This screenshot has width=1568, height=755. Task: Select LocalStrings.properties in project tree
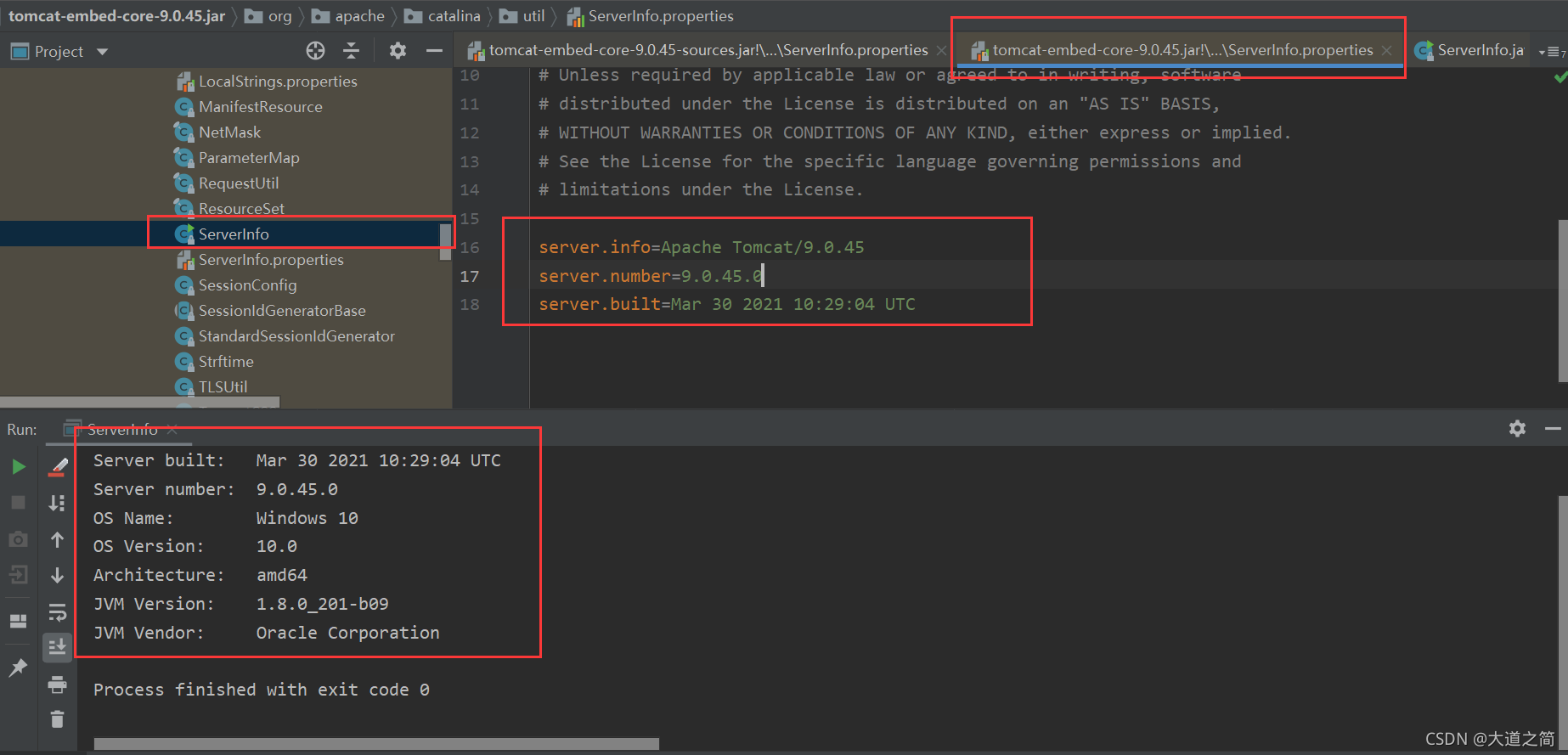(x=267, y=82)
